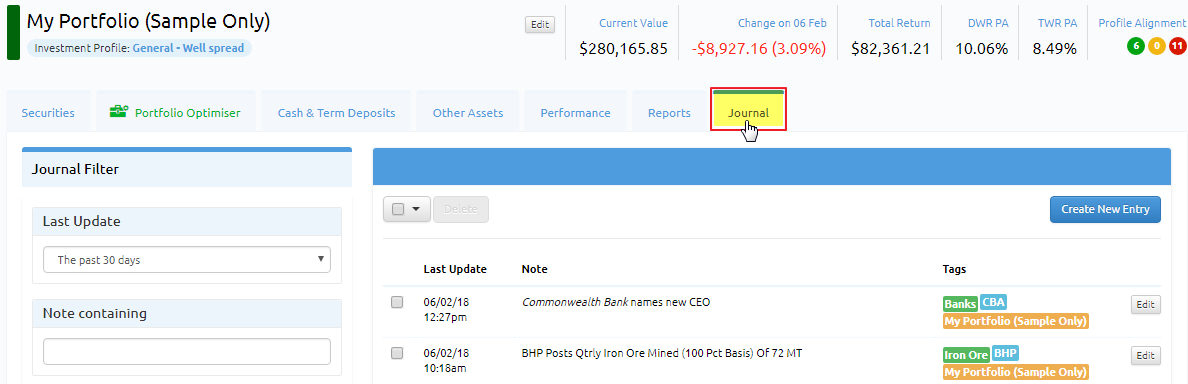This screenshot has height=384, width=1188.
Task: Open the Last Update period dropdown
Action: click(x=186, y=260)
